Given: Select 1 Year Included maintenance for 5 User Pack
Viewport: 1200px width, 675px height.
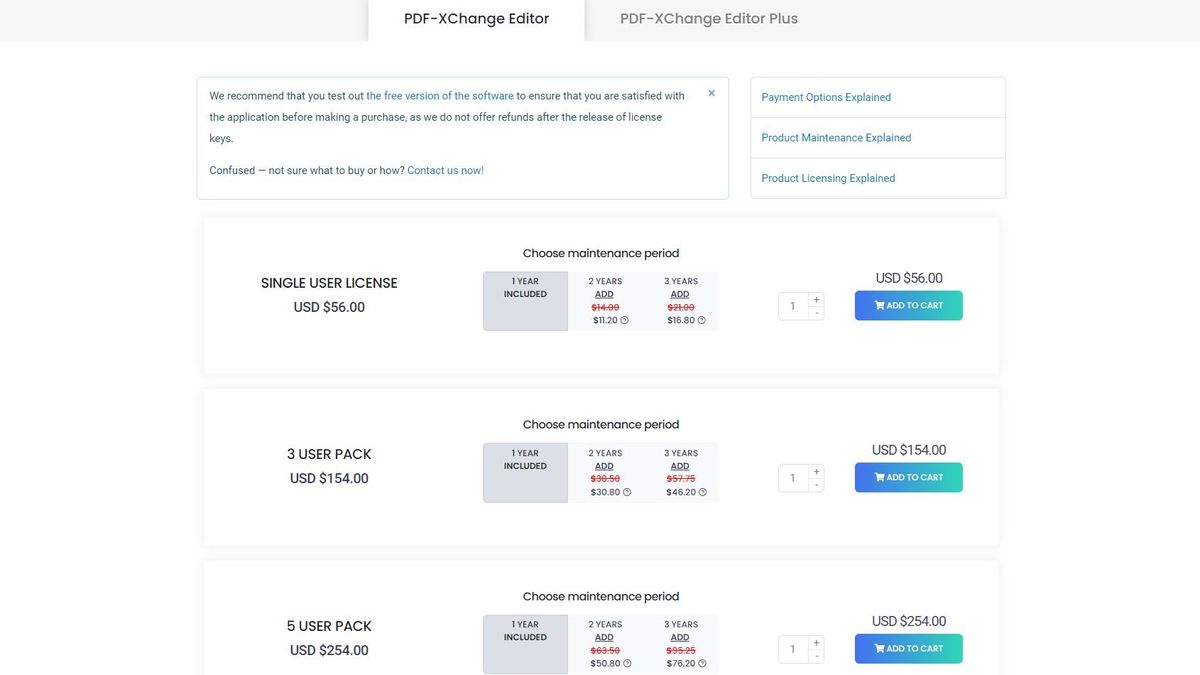Looking at the screenshot, I should pyautogui.click(x=524, y=643).
